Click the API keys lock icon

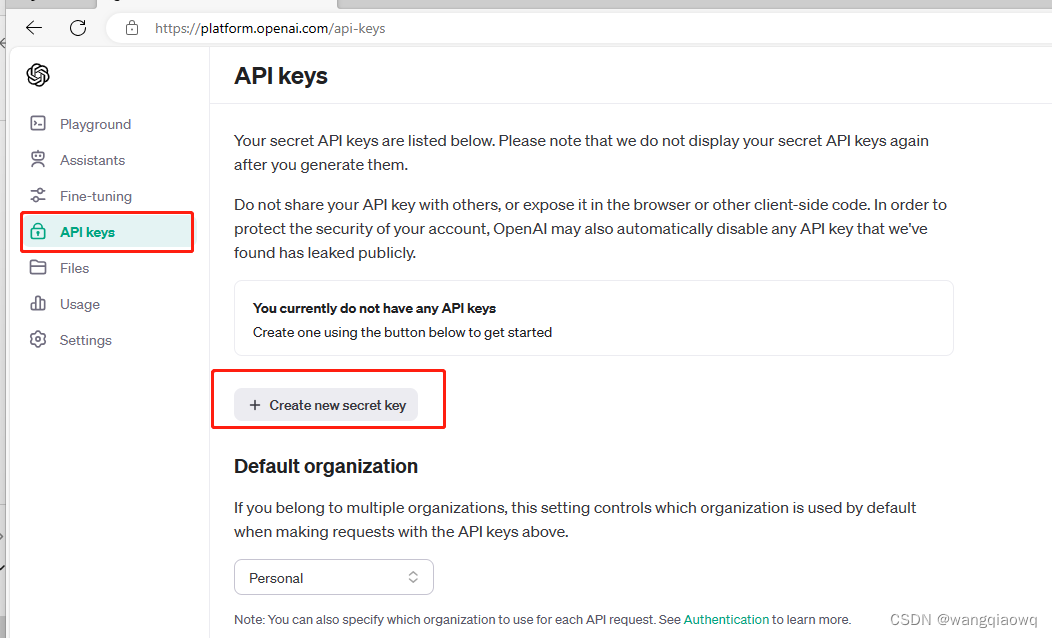[38, 231]
